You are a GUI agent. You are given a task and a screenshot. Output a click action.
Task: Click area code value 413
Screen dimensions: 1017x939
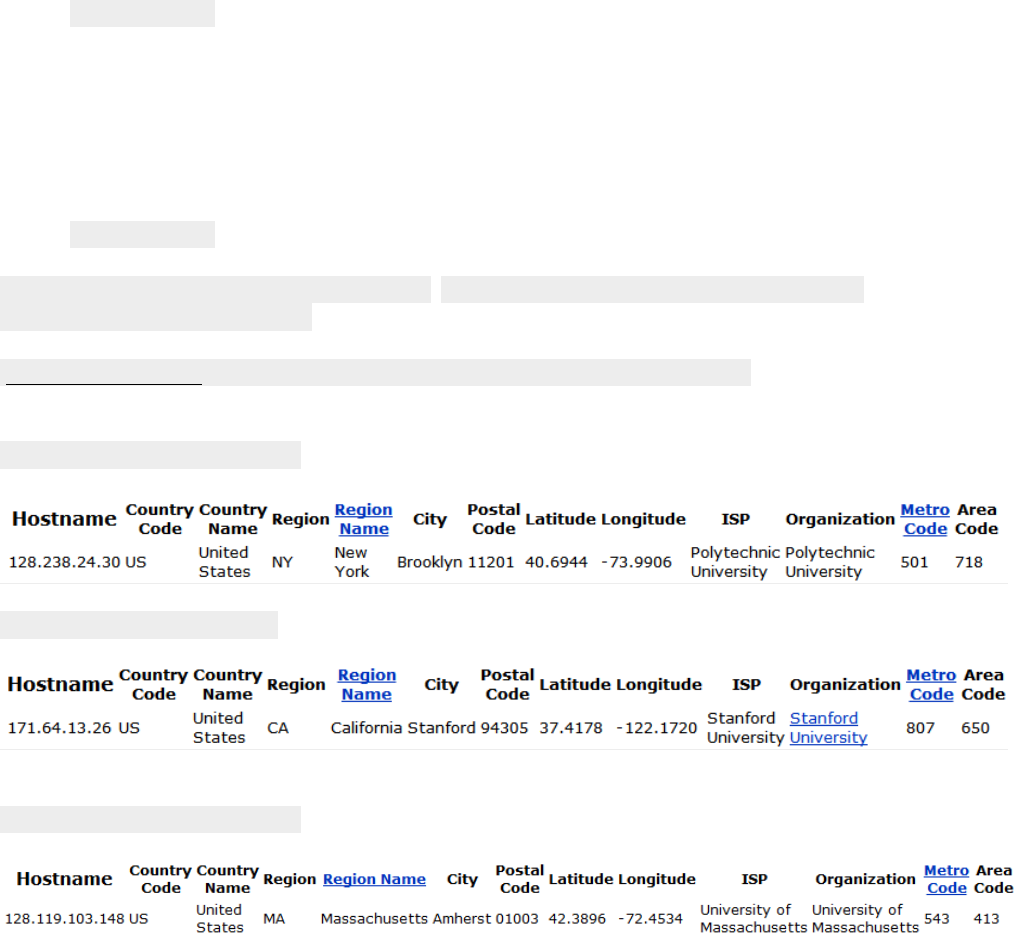pos(987,919)
